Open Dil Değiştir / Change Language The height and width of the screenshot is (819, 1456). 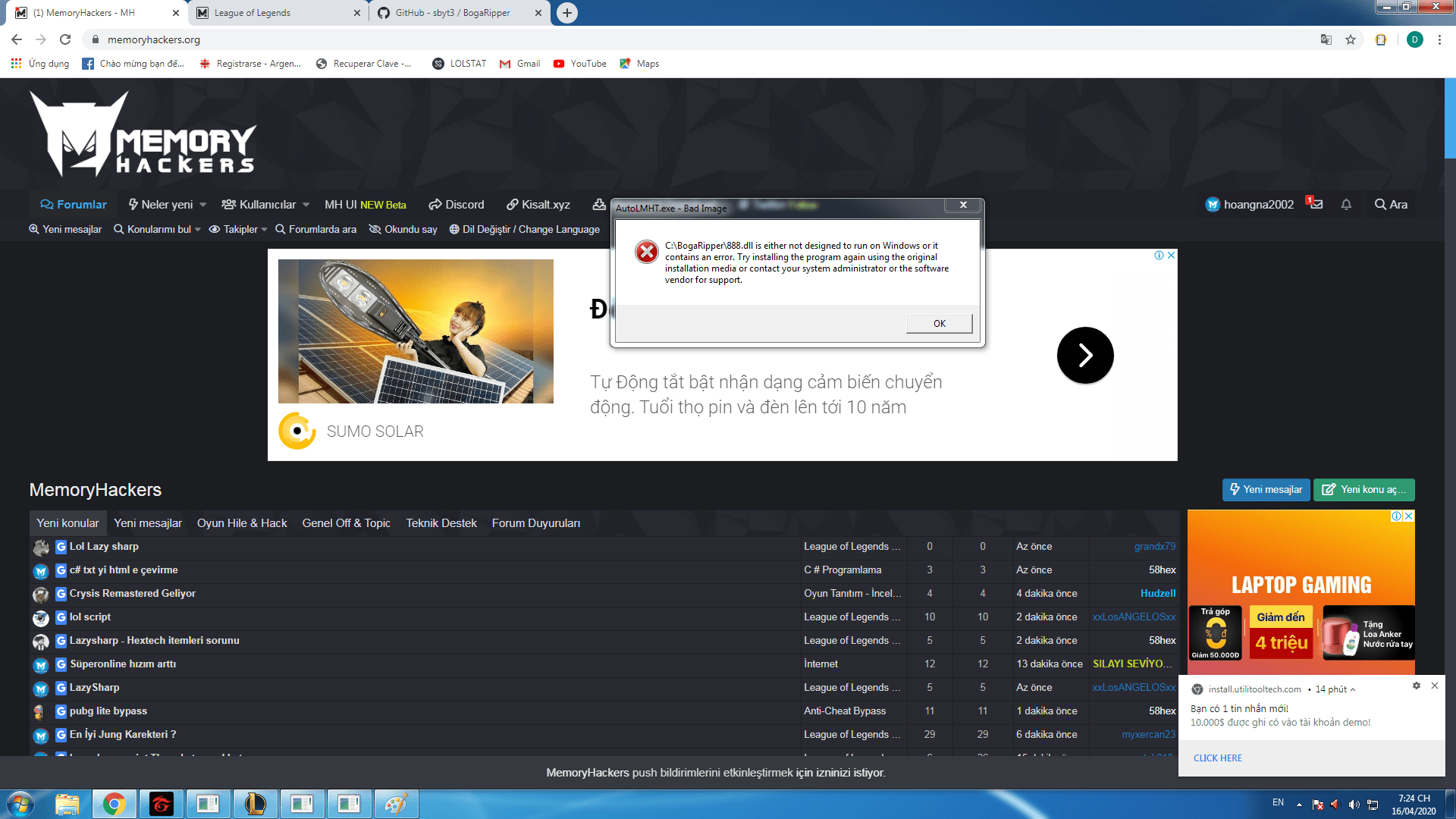(524, 230)
